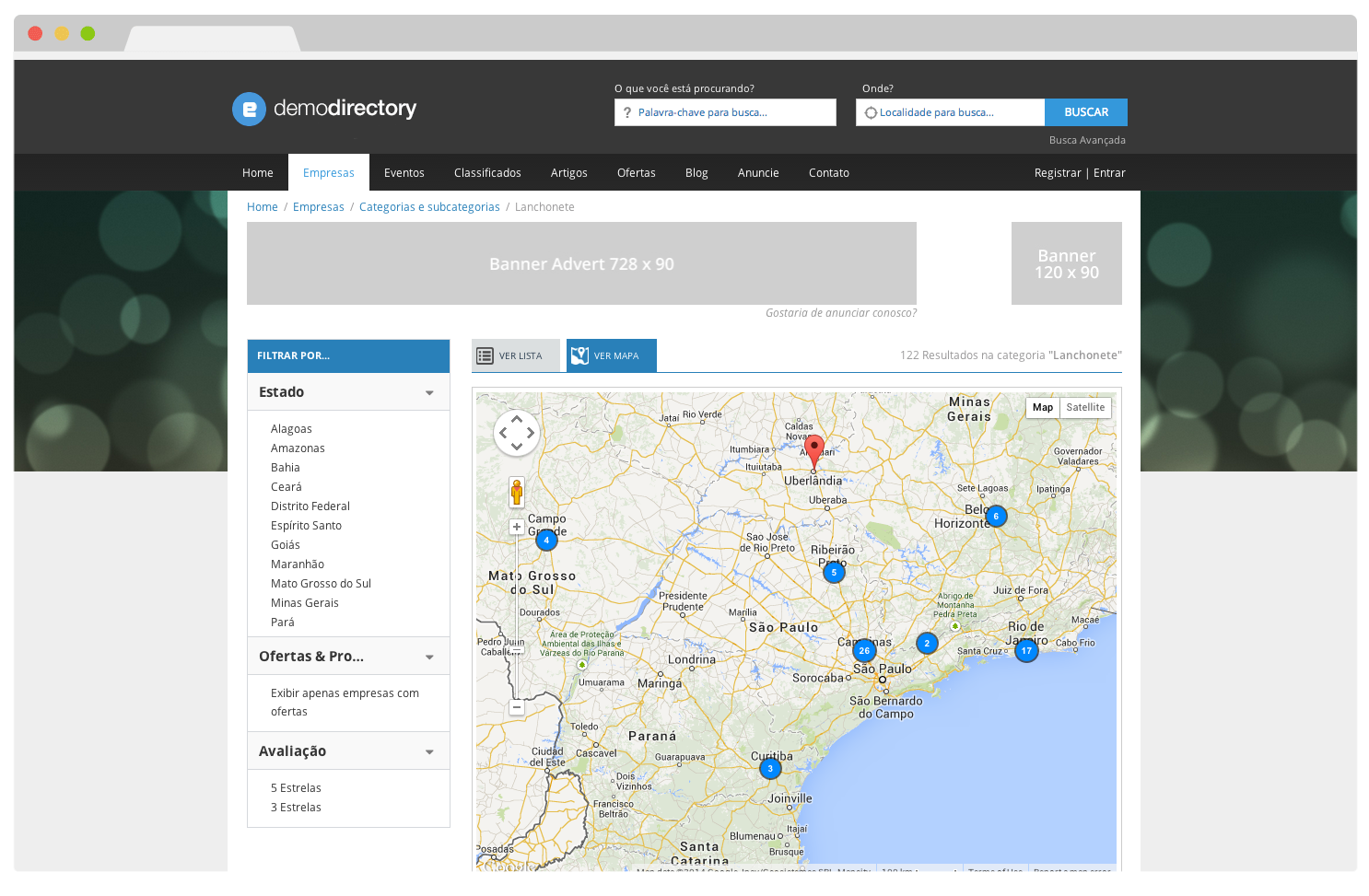Click the cluster marker labeled 5

[x=834, y=573]
